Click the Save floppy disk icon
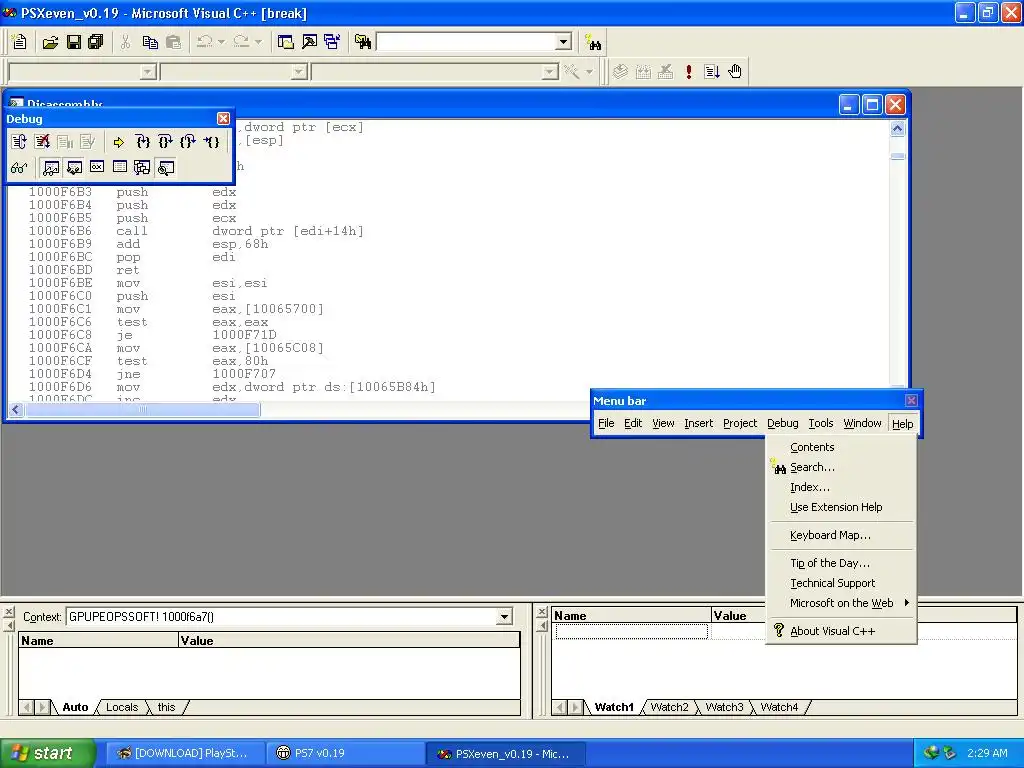1024x768 pixels. [x=74, y=42]
